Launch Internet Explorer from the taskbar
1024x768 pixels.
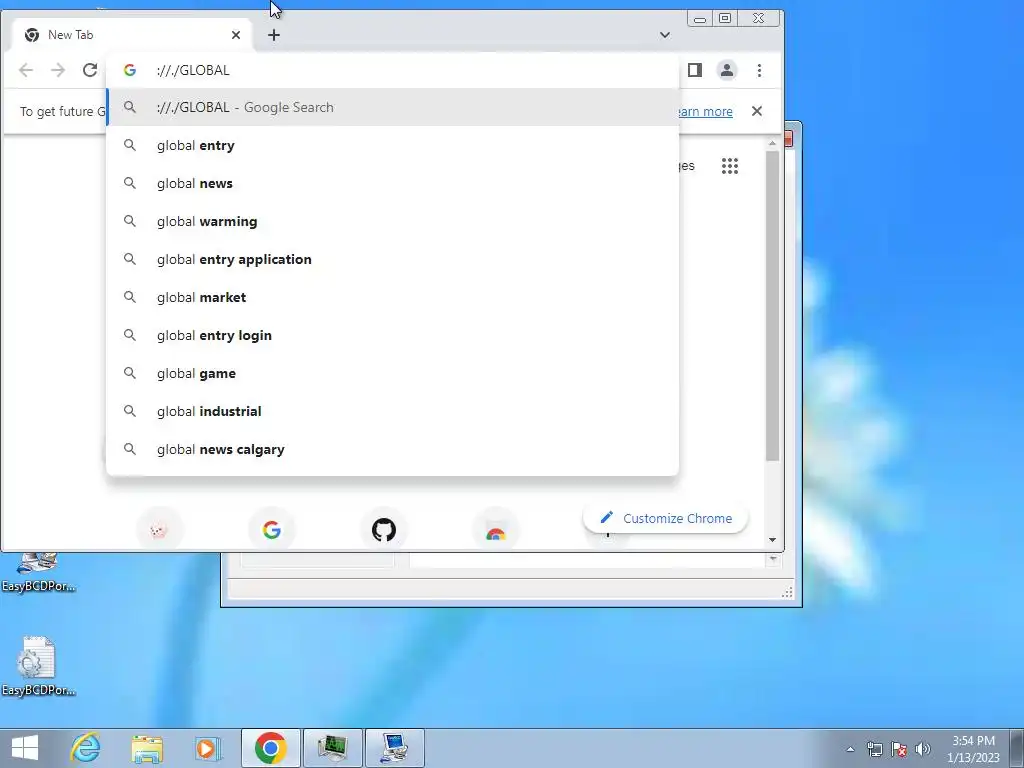(x=86, y=748)
